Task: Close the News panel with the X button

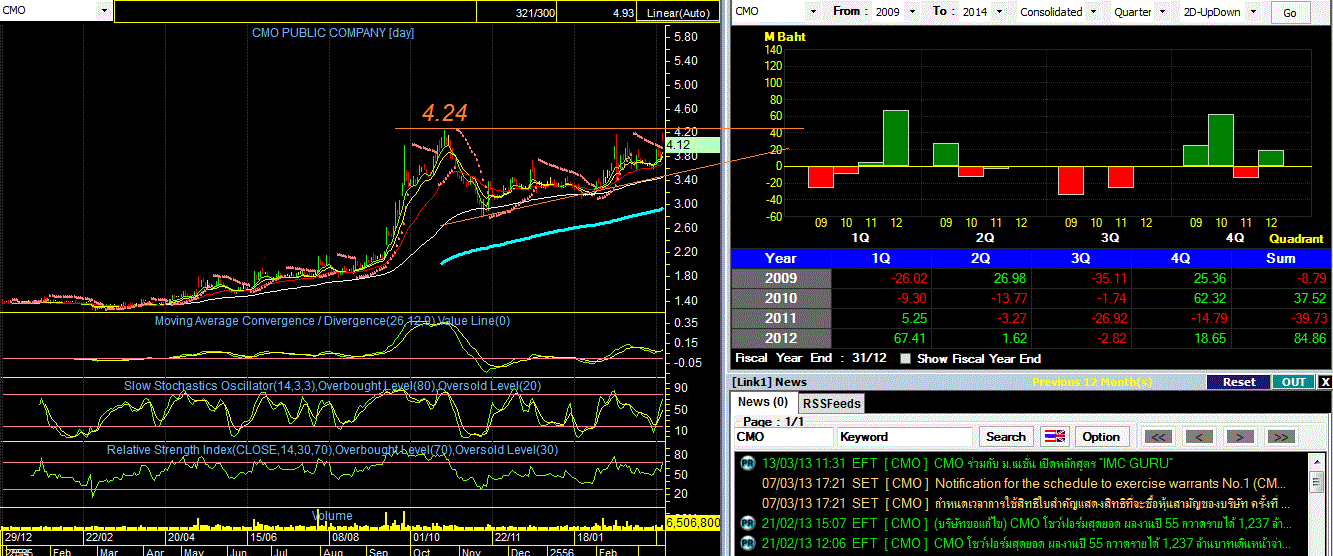Action: pyautogui.click(x=1325, y=382)
